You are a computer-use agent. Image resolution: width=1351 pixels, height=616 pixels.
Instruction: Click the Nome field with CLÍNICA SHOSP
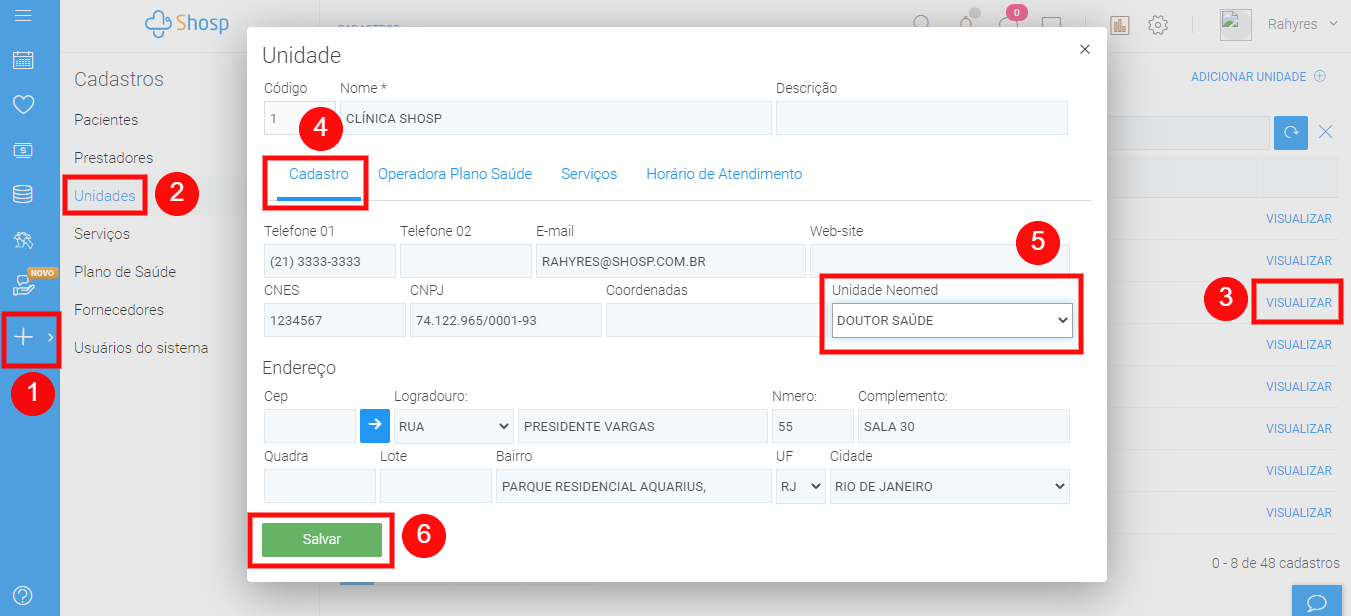(556, 118)
